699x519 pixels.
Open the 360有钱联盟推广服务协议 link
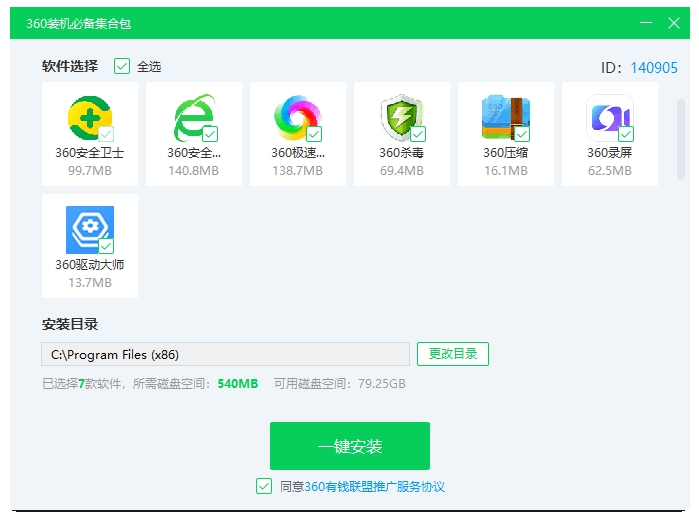click(x=374, y=486)
